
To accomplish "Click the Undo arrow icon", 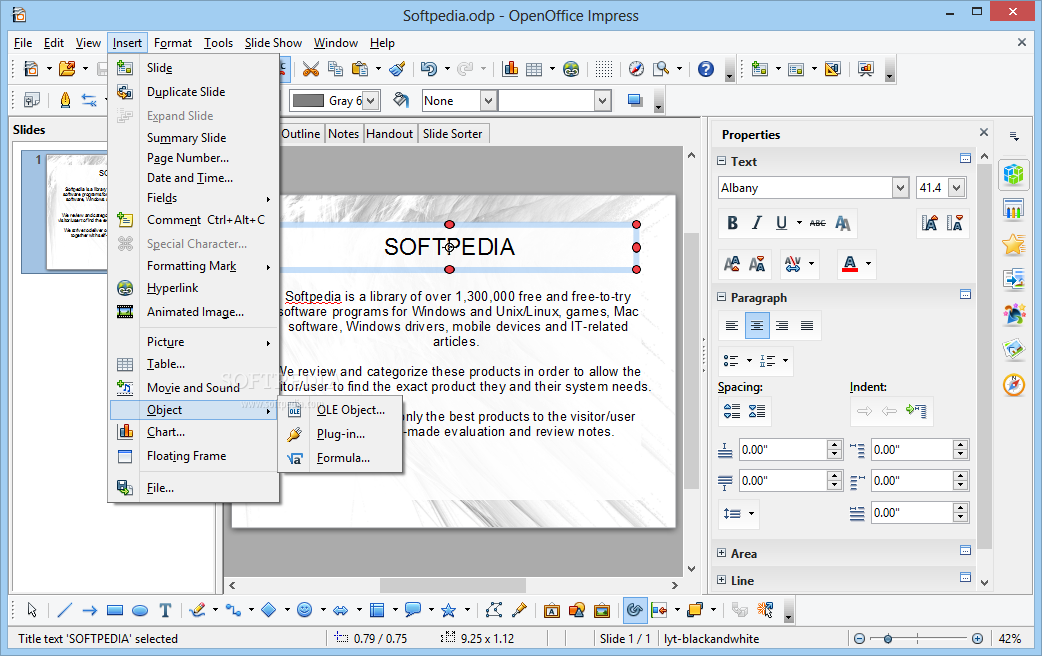I will [429, 68].
